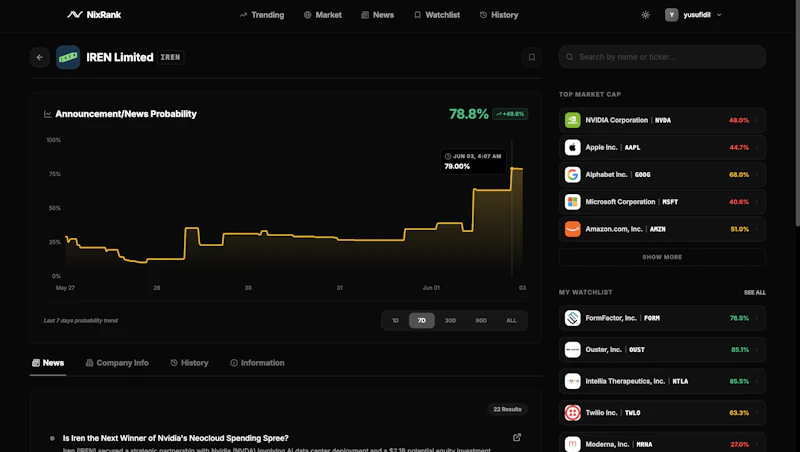Screen dimensions: 800x452
Task: Click the yusufidil avatar icon
Action: 671,15
